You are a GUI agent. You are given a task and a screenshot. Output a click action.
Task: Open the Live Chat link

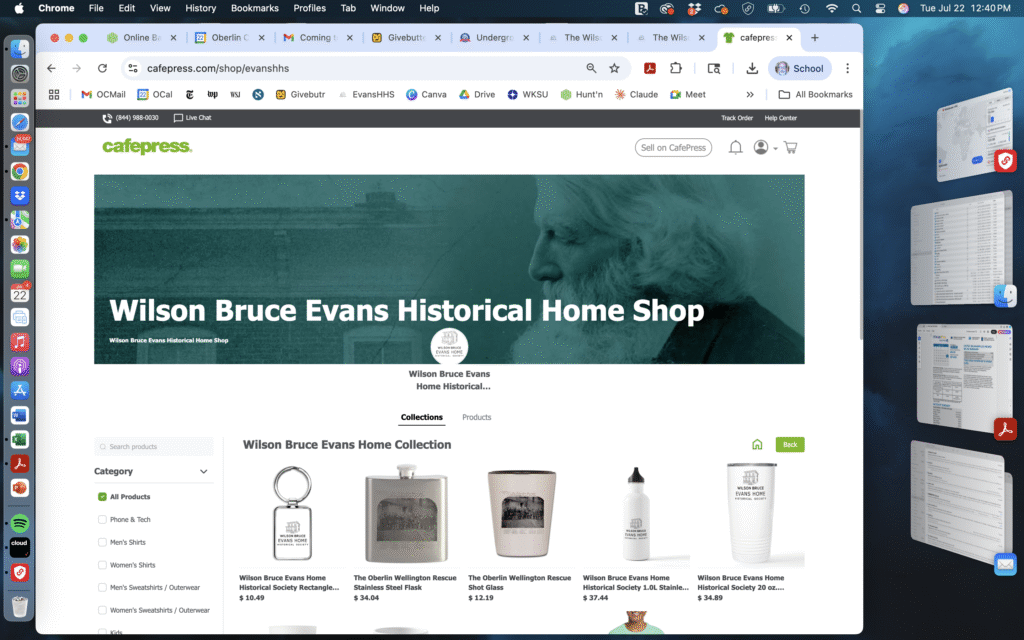[193, 118]
